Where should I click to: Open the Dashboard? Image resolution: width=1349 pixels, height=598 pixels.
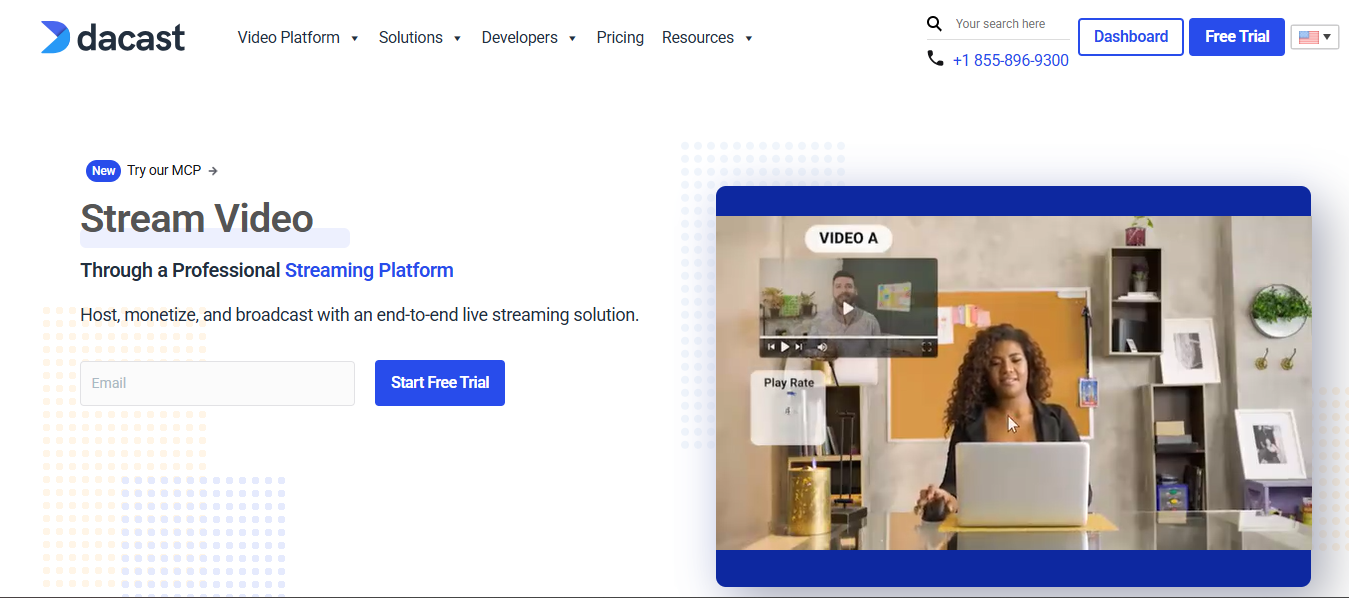click(1130, 36)
